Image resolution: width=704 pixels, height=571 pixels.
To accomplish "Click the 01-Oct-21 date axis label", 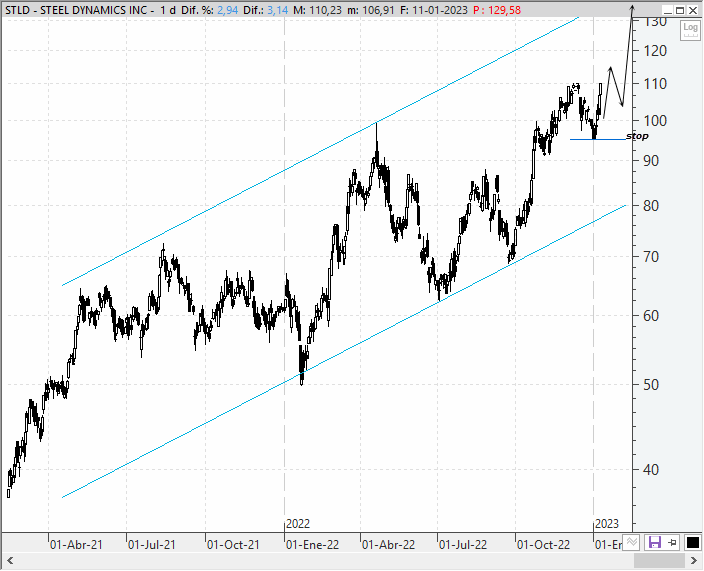I will (233, 545).
